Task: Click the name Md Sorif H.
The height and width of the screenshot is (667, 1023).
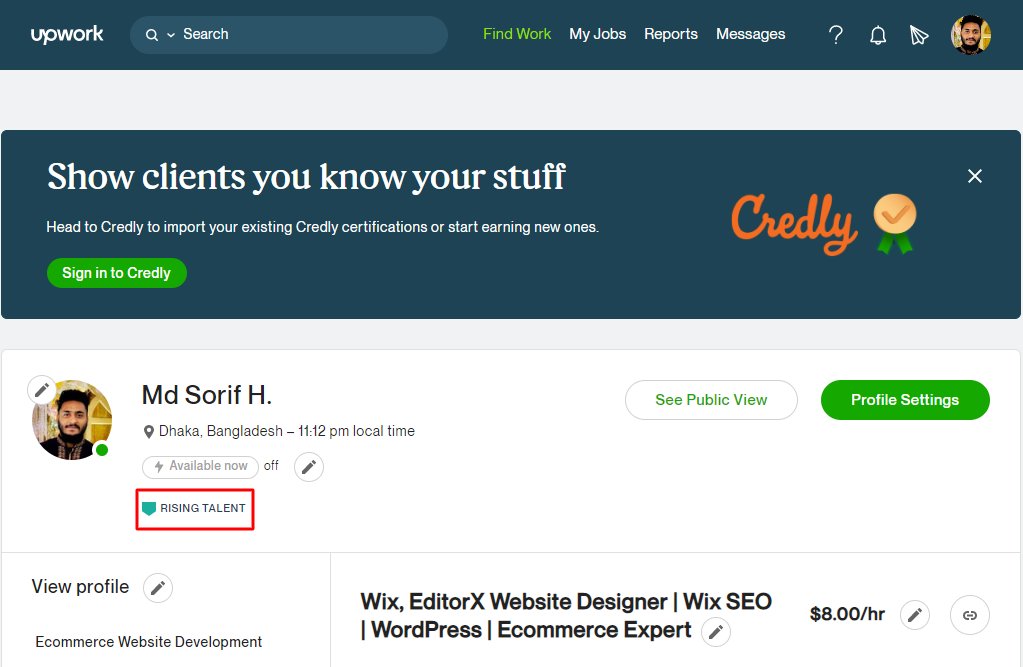Action: point(207,395)
